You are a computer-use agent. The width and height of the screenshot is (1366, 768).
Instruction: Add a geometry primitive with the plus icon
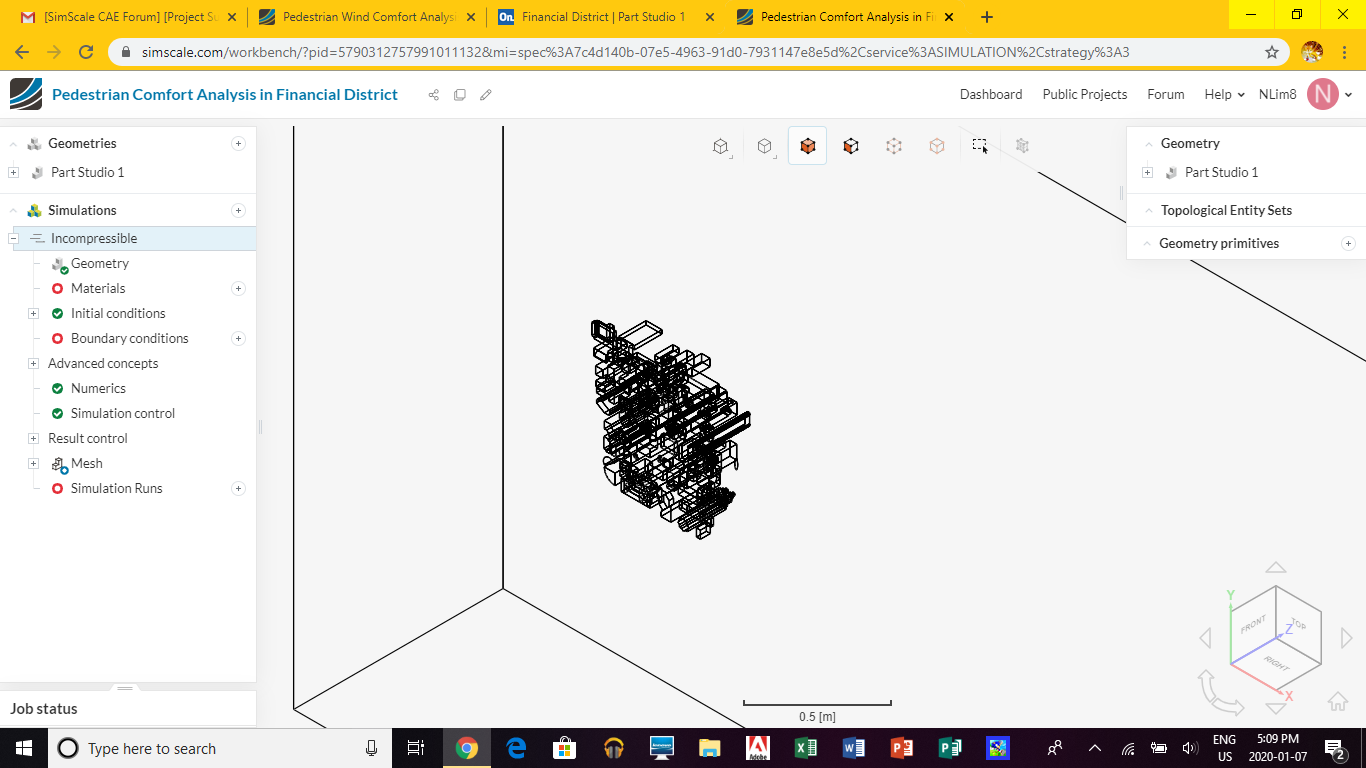pyautogui.click(x=1348, y=243)
